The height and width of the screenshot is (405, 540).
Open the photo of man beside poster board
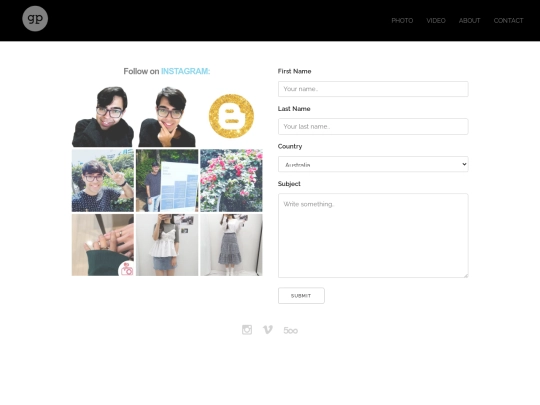167,180
